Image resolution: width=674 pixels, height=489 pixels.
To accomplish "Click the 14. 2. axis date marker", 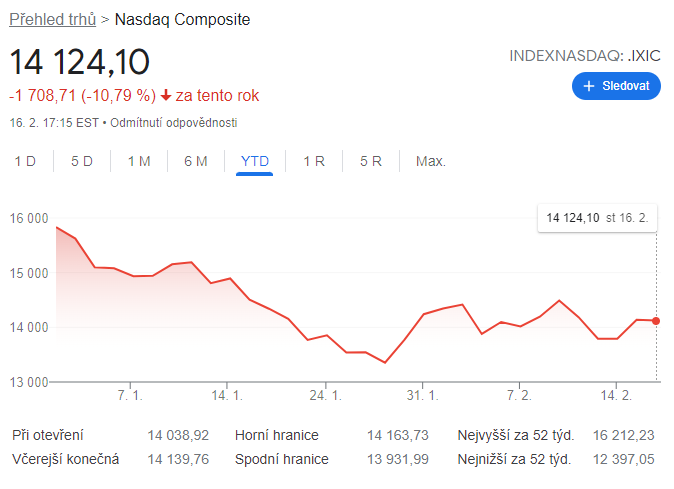I will pos(616,395).
